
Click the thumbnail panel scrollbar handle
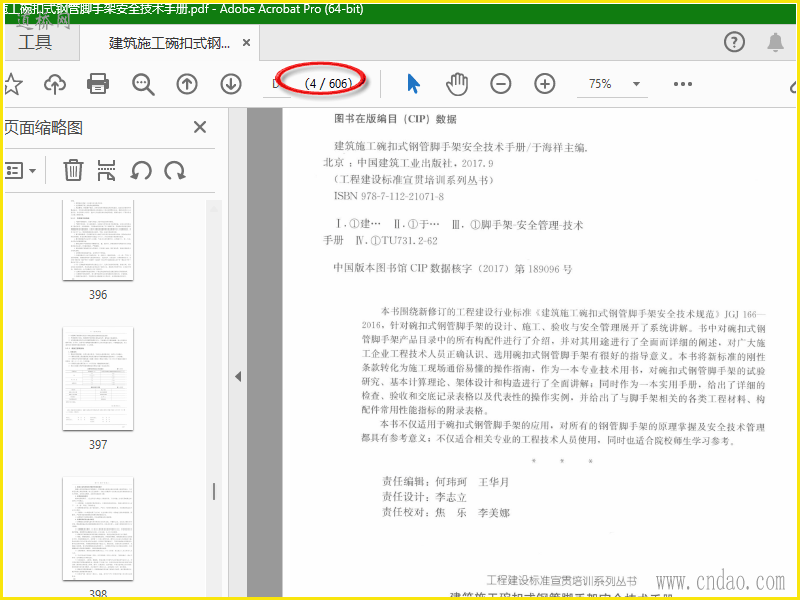[214, 491]
